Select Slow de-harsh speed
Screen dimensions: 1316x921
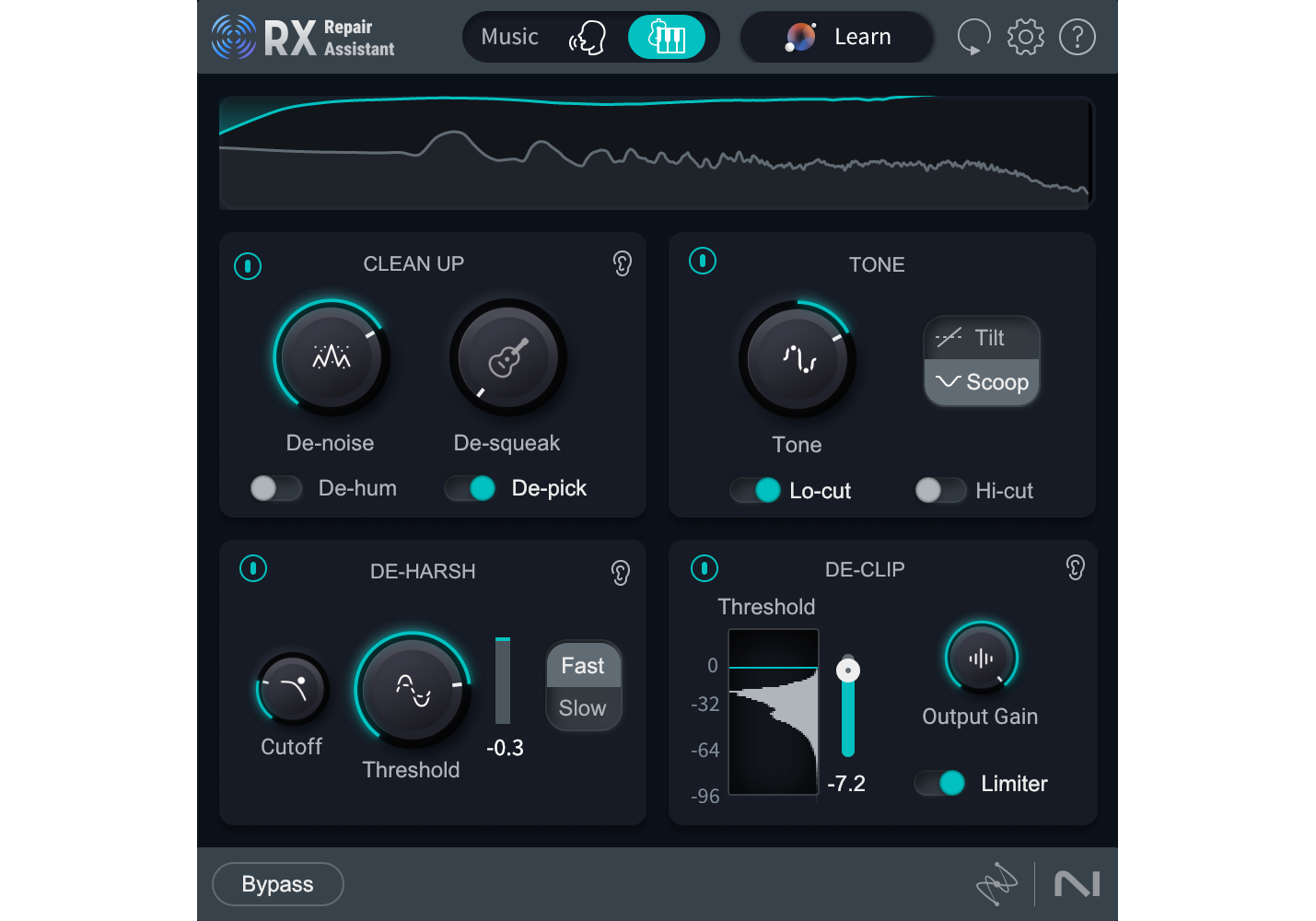tap(583, 708)
